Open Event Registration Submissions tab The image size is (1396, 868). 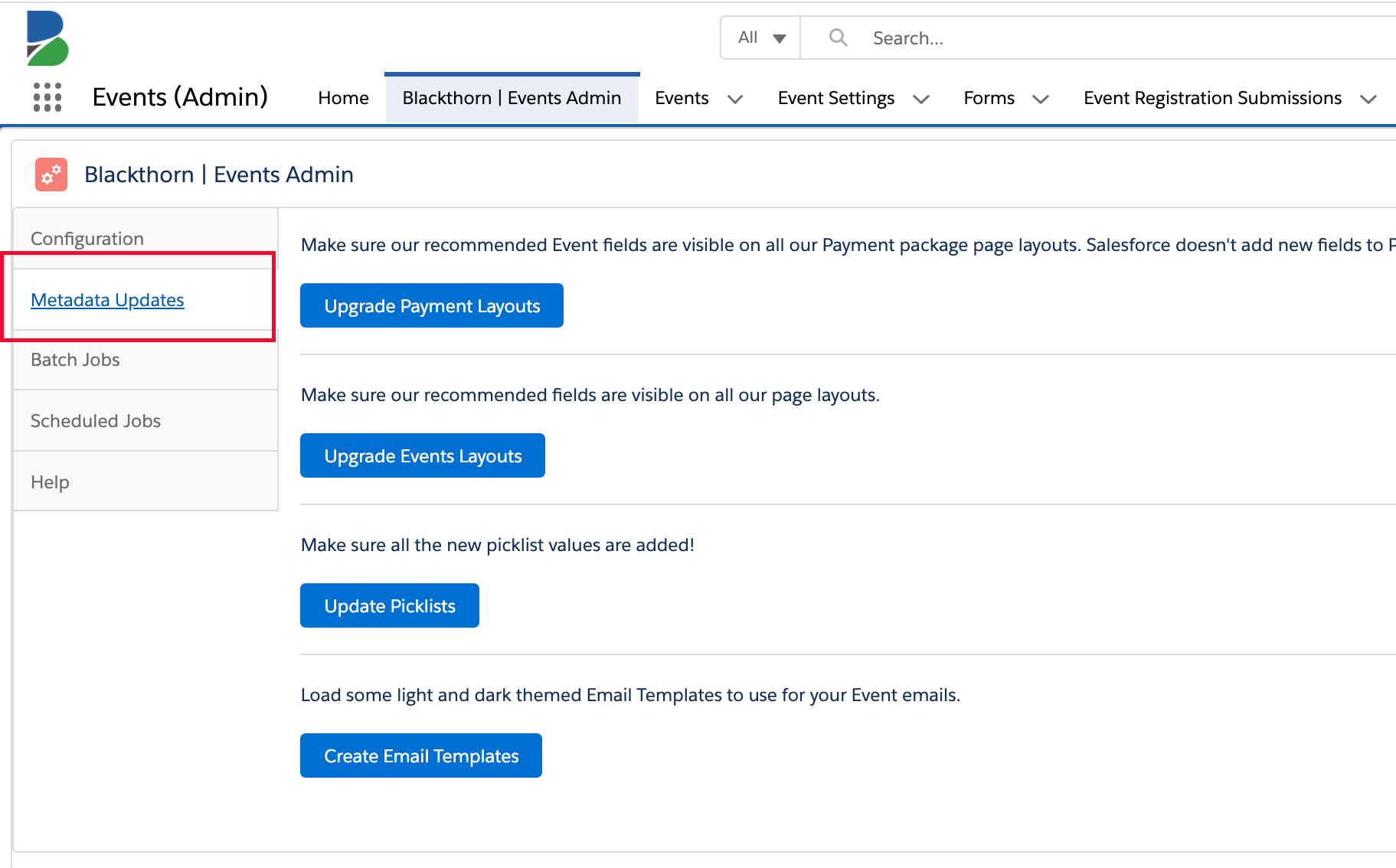click(1212, 98)
